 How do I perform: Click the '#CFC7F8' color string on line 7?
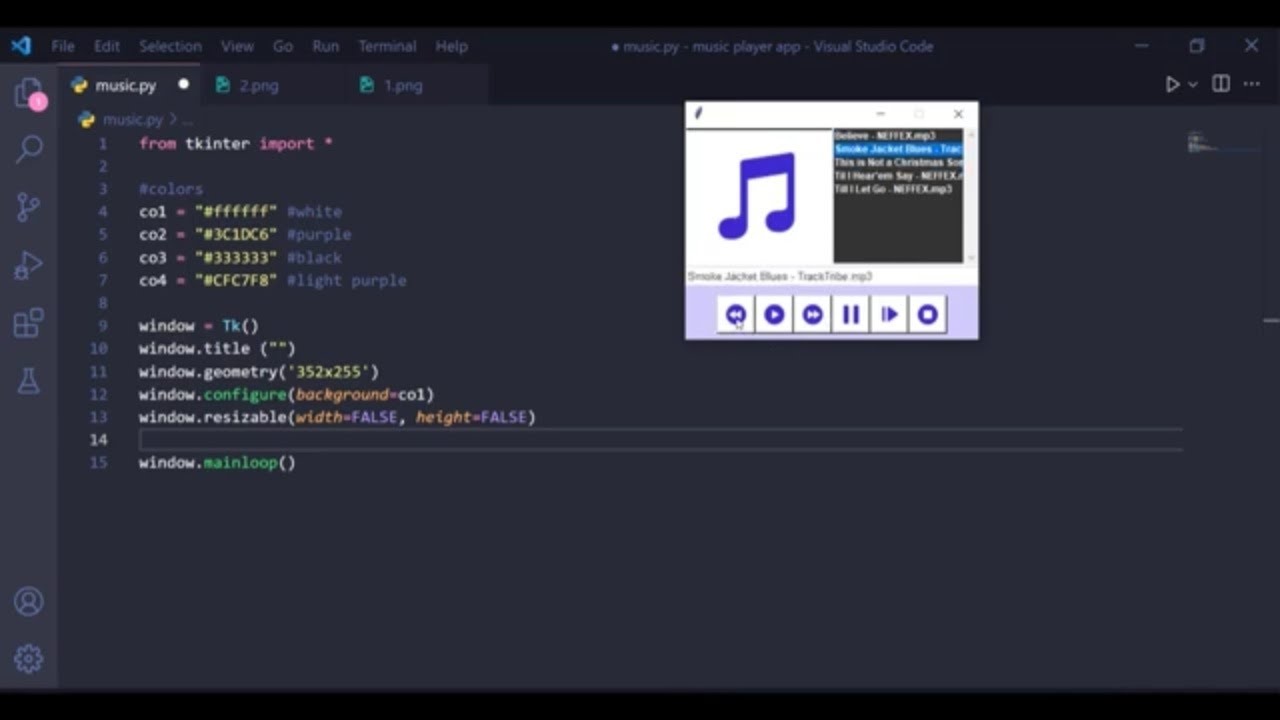[236, 281]
